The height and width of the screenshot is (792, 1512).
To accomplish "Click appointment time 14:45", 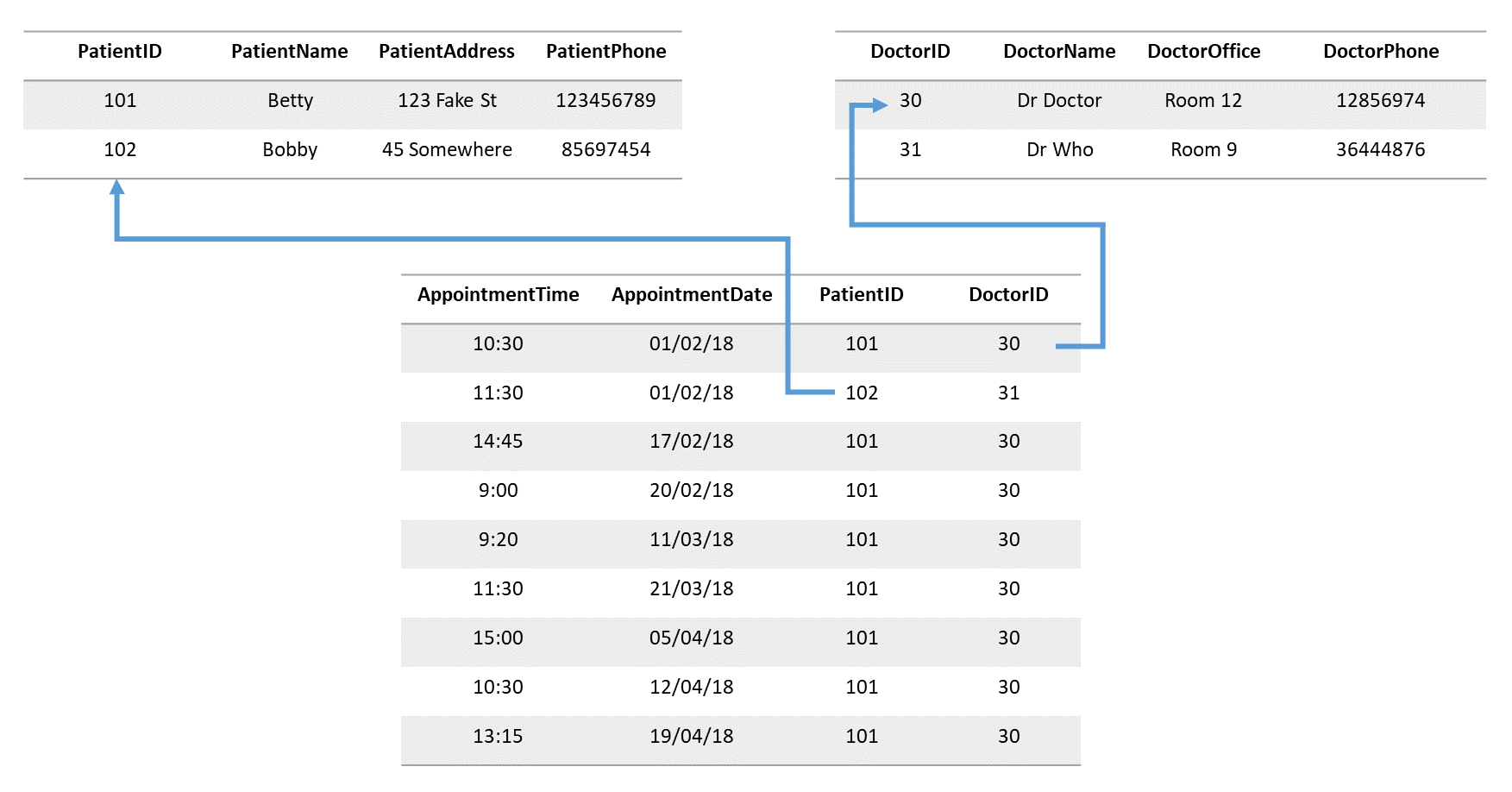I will point(499,442).
